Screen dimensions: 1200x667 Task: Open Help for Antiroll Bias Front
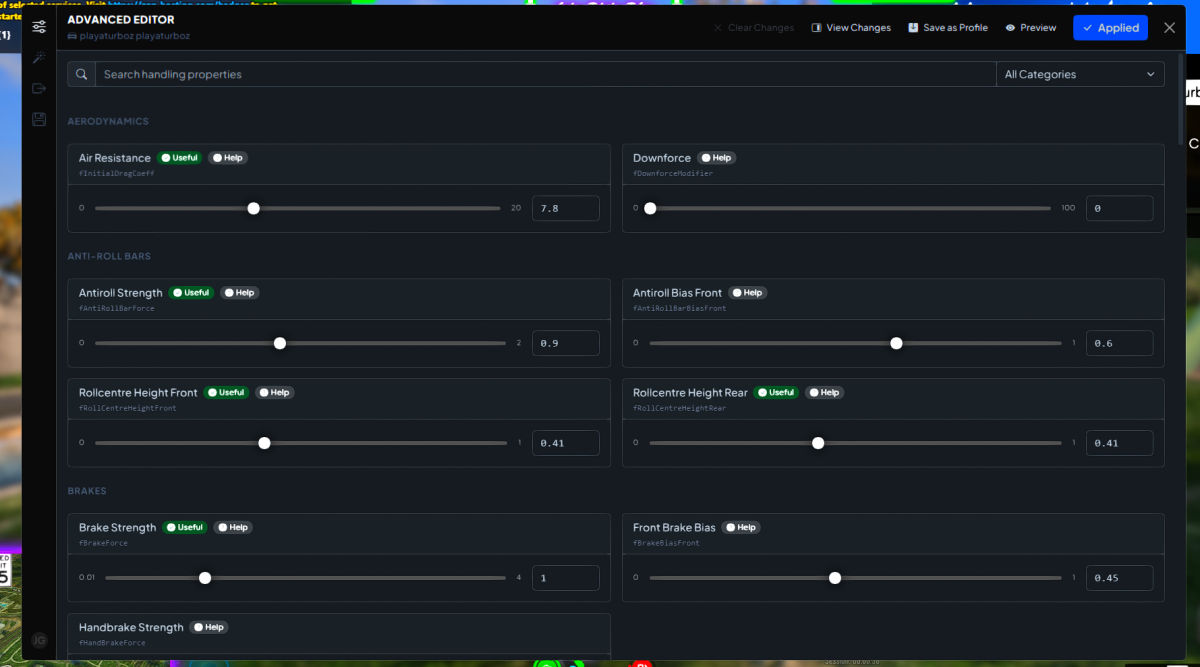pos(747,293)
